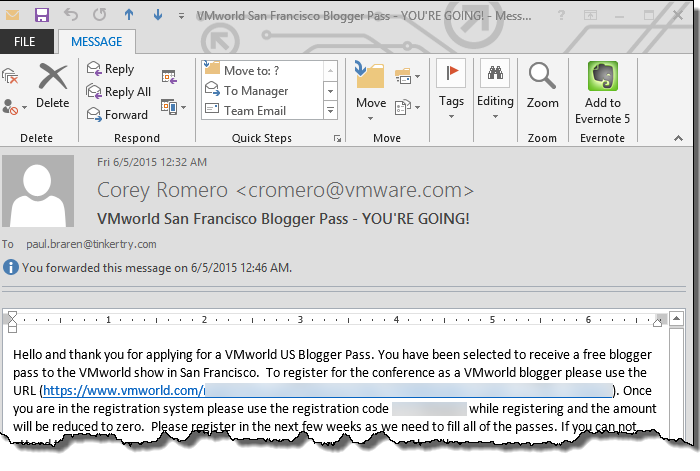
Task: Click recipient paul.braren@tinkertry.com
Action: coord(91,244)
